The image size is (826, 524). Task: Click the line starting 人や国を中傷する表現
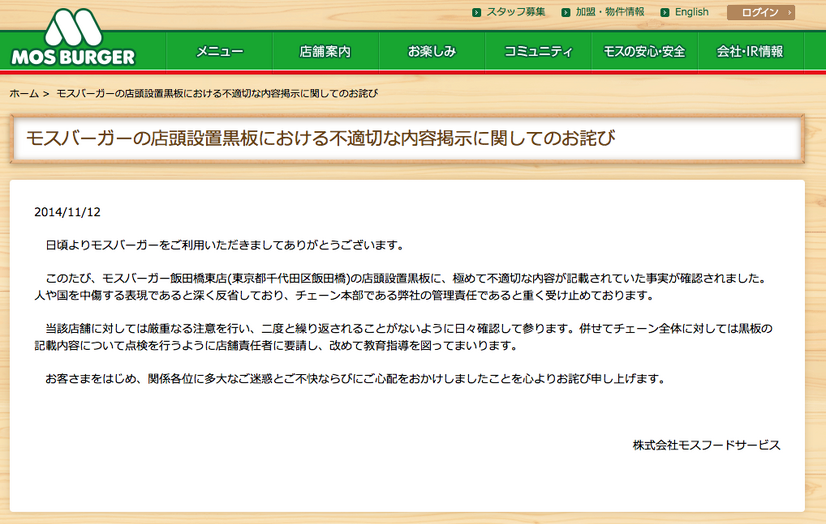345,295
